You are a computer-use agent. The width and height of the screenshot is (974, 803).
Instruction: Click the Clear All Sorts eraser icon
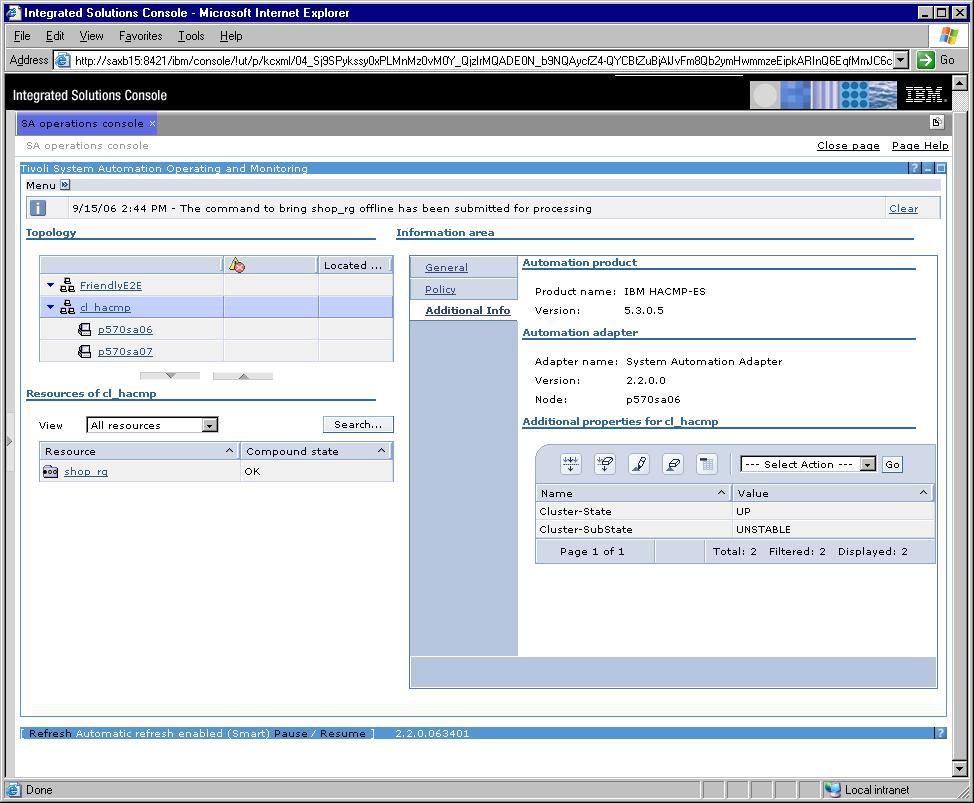673,464
